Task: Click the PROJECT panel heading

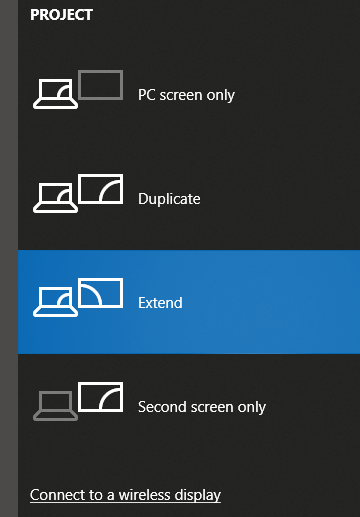Action: [x=62, y=15]
